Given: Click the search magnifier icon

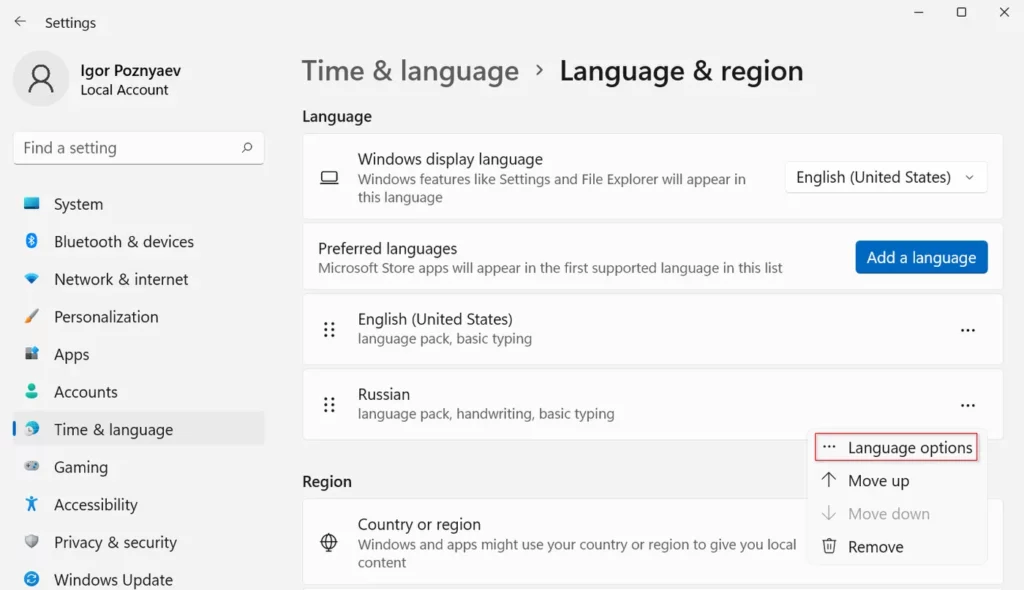Looking at the screenshot, I should (x=247, y=148).
